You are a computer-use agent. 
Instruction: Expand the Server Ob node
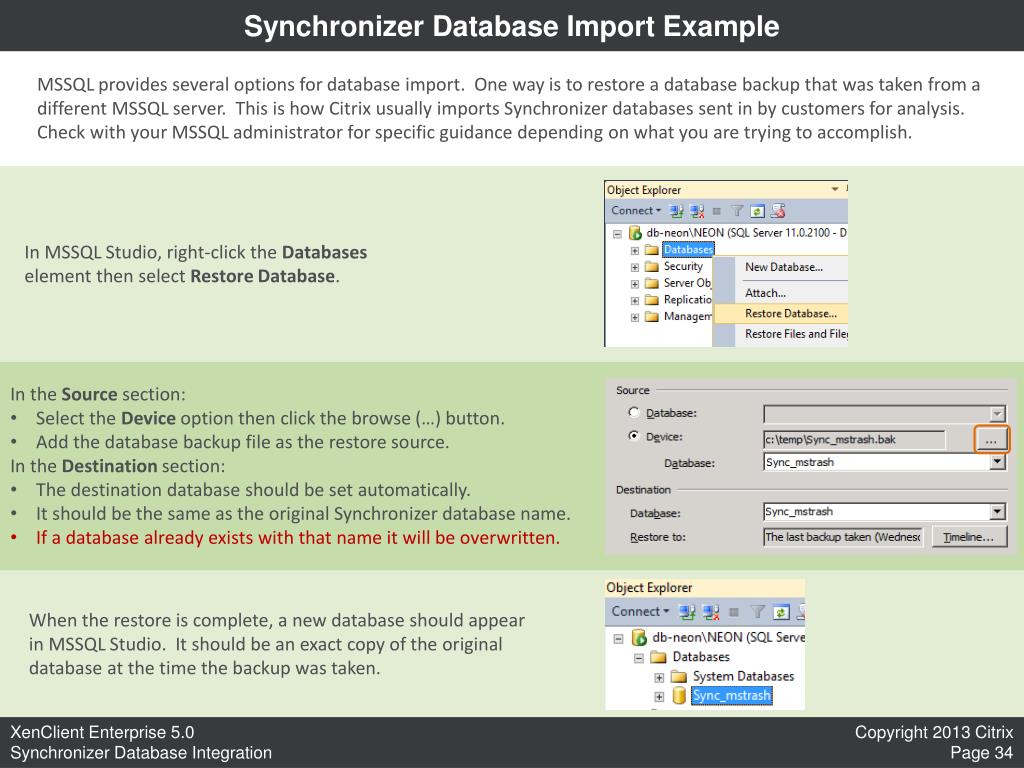coord(635,284)
